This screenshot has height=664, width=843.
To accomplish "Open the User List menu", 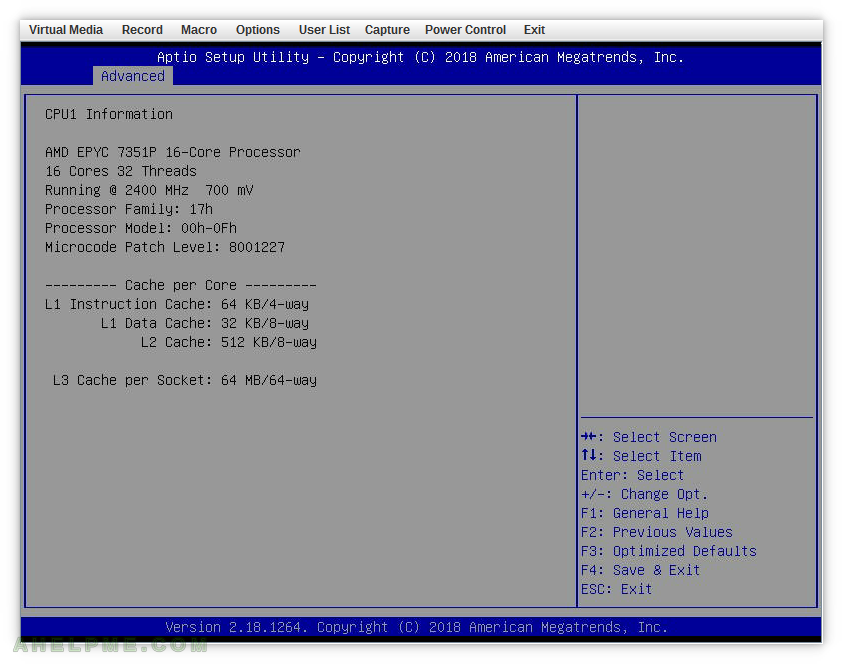I will 324,30.
